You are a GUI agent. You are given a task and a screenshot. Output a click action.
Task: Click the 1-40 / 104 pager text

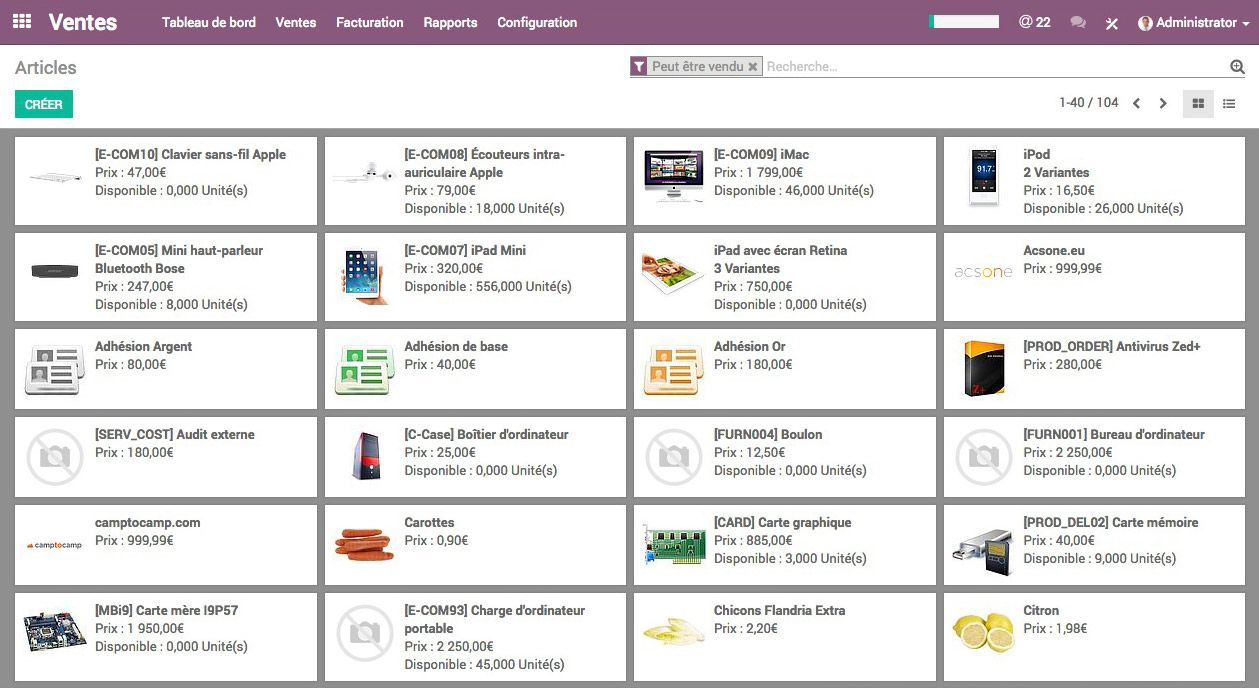(x=1089, y=102)
